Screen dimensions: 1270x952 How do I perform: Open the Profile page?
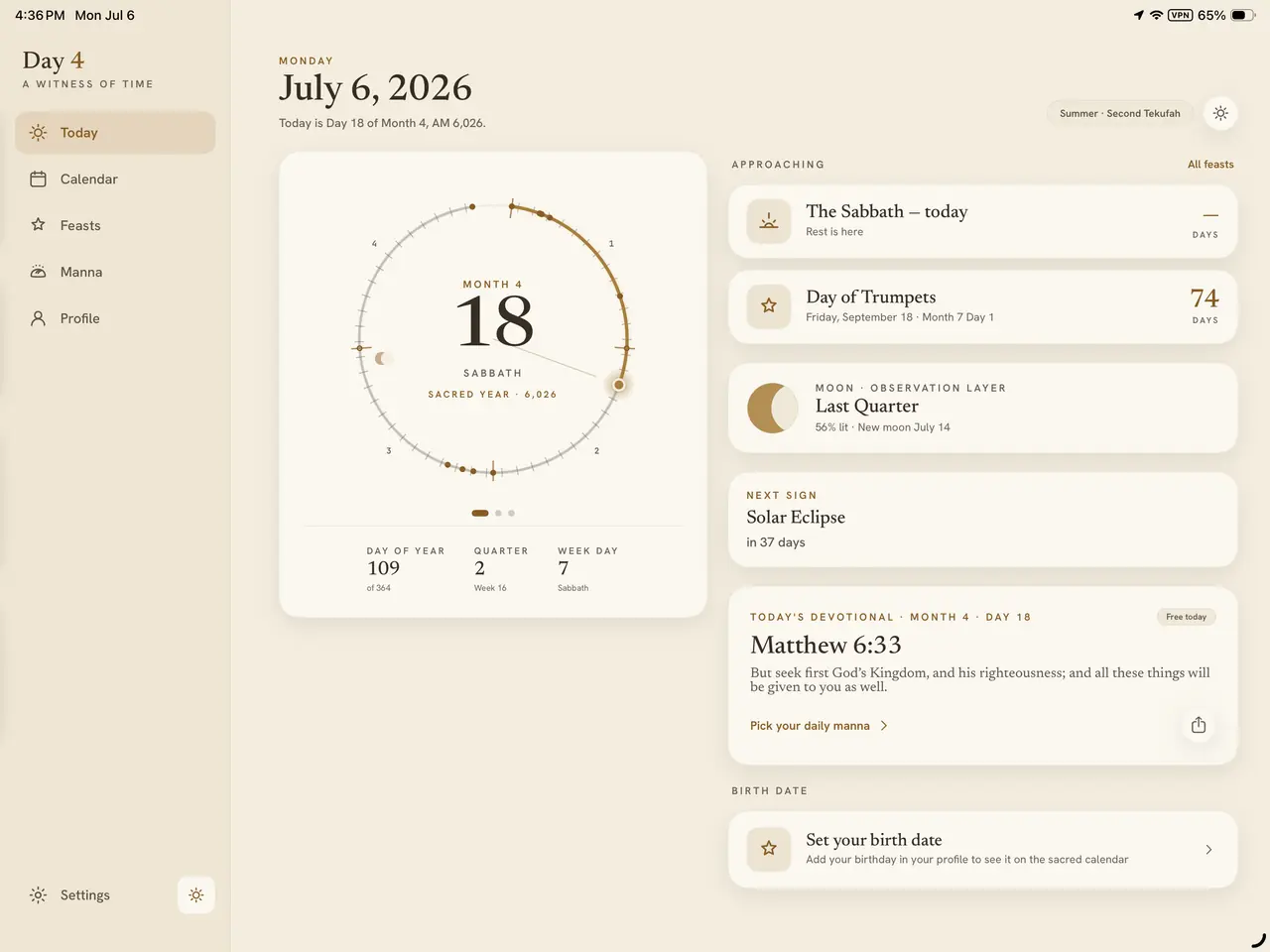(115, 318)
